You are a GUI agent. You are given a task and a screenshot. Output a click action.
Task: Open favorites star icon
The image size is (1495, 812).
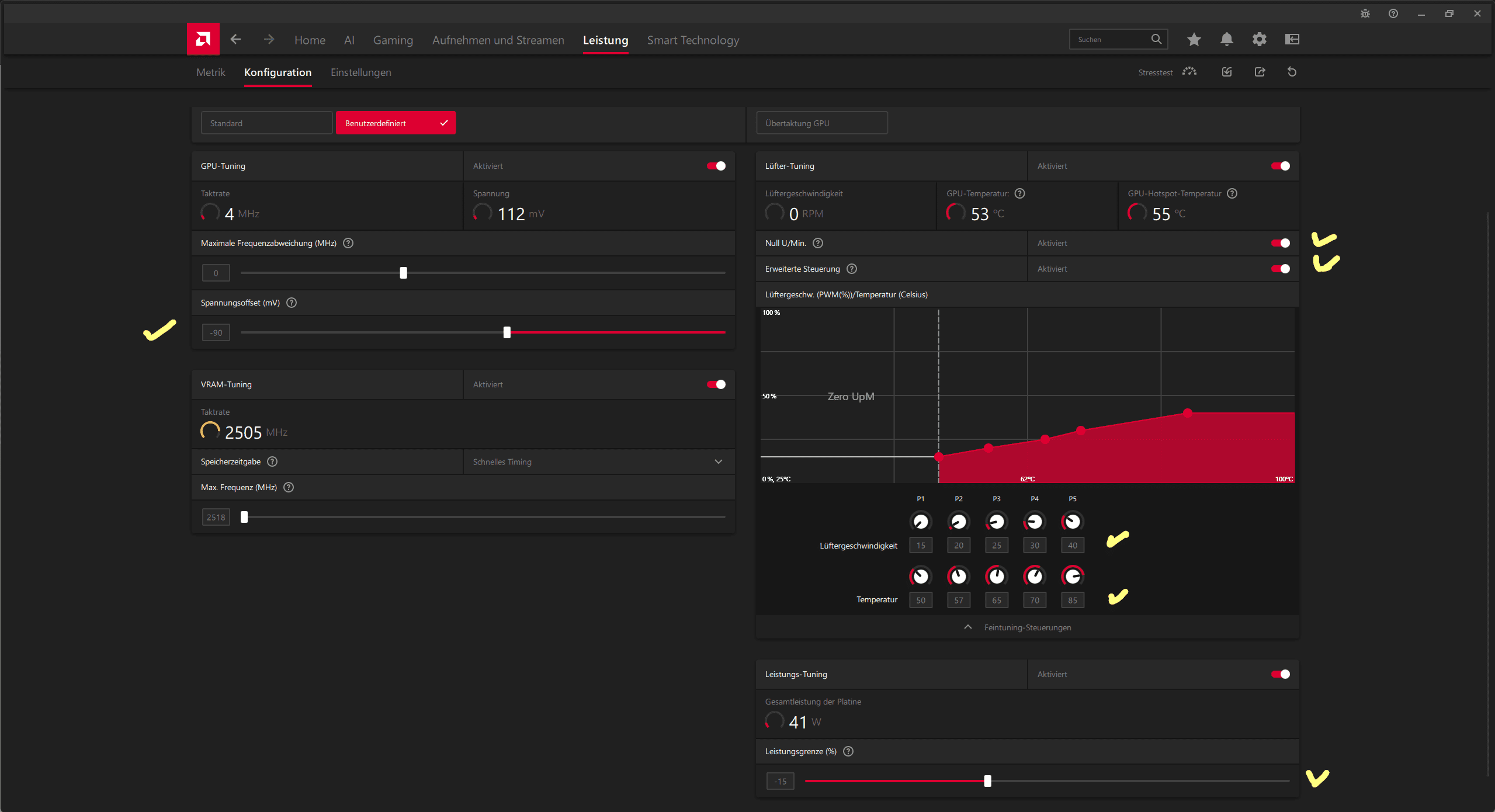[1194, 39]
